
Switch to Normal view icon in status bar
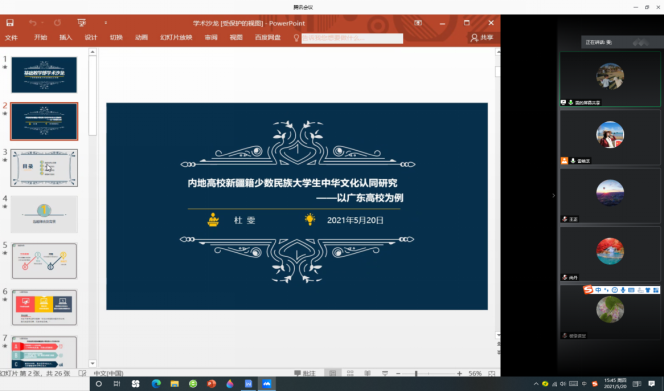[332, 373]
